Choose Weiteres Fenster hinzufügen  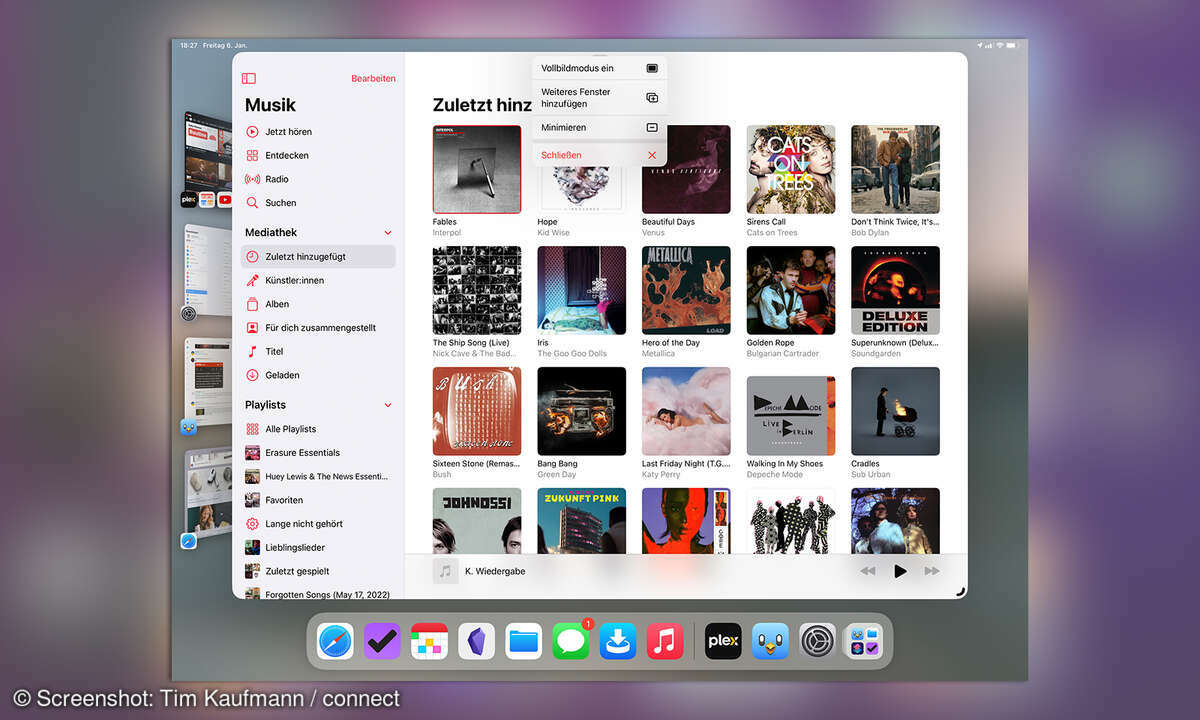click(x=599, y=98)
